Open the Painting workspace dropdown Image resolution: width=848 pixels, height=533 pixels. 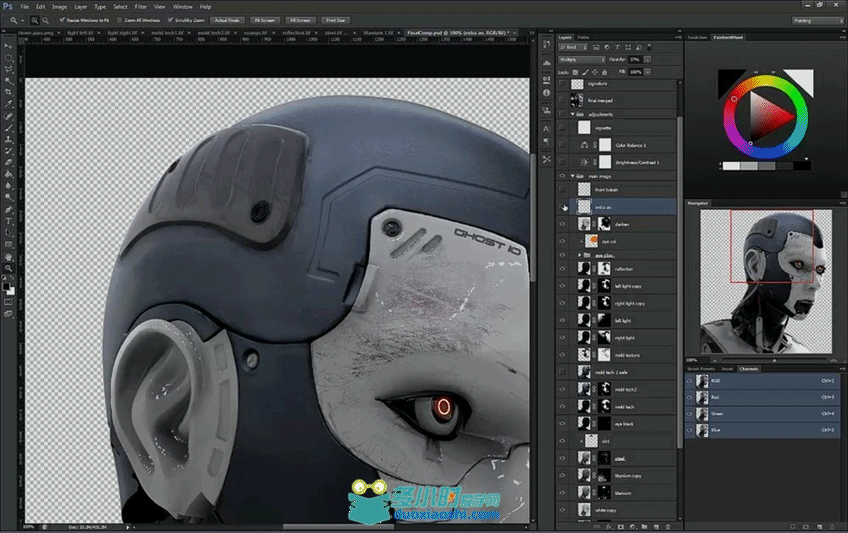(x=818, y=21)
